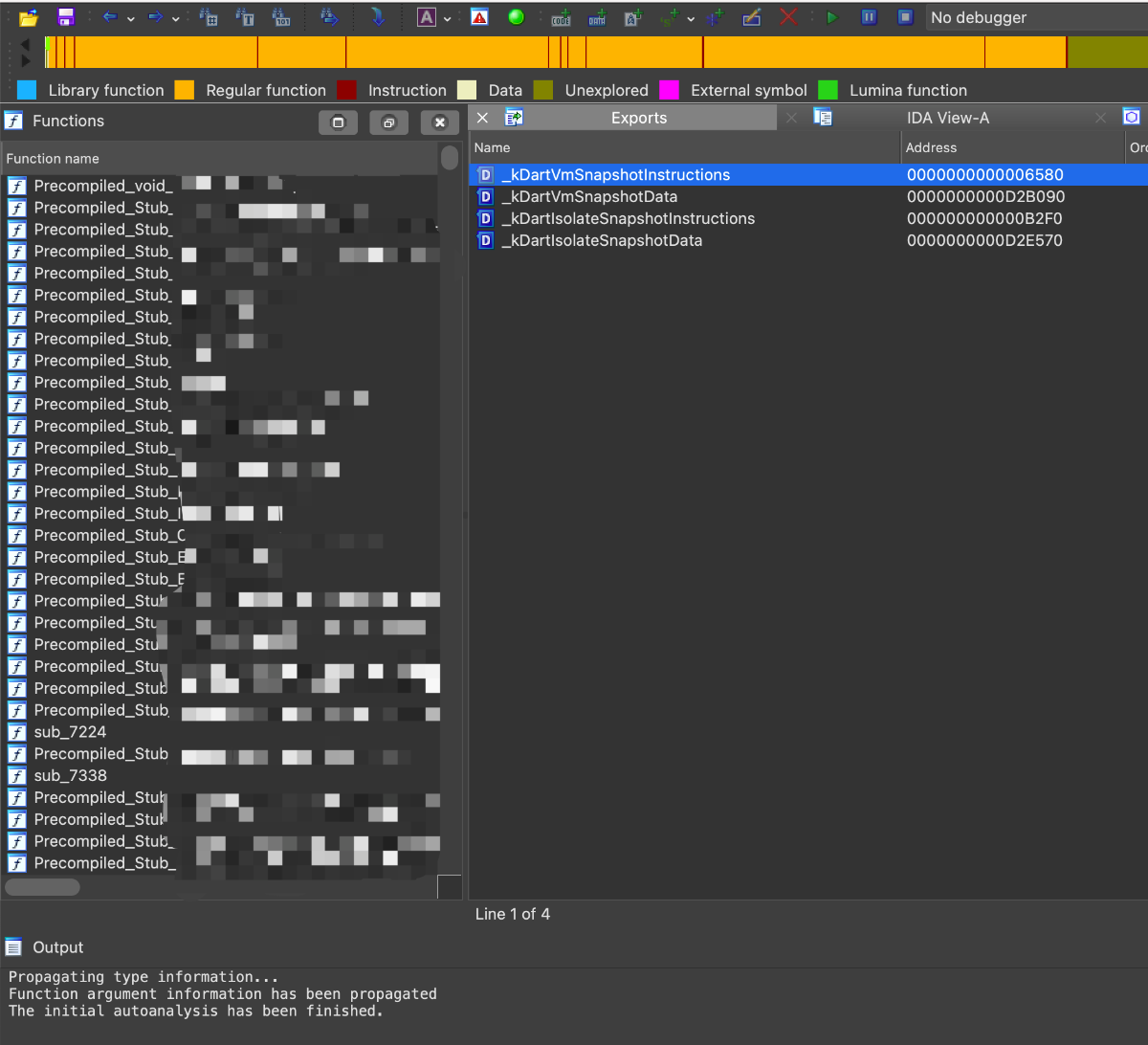
Task: Click the search next binoculars-arrow icon
Action: pos(329,17)
